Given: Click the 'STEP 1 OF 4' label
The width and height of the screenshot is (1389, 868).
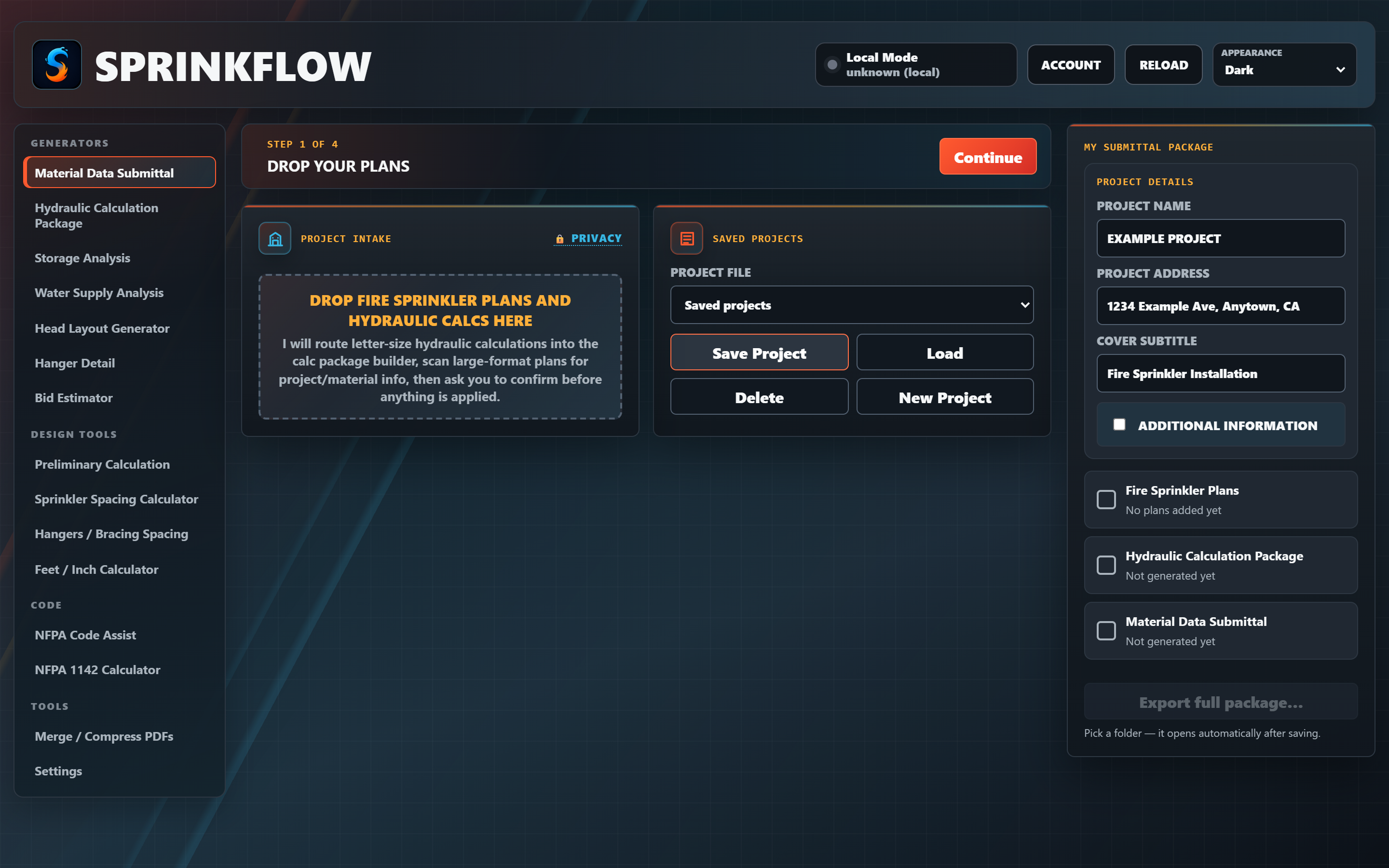Looking at the screenshot, I should 302,144.
